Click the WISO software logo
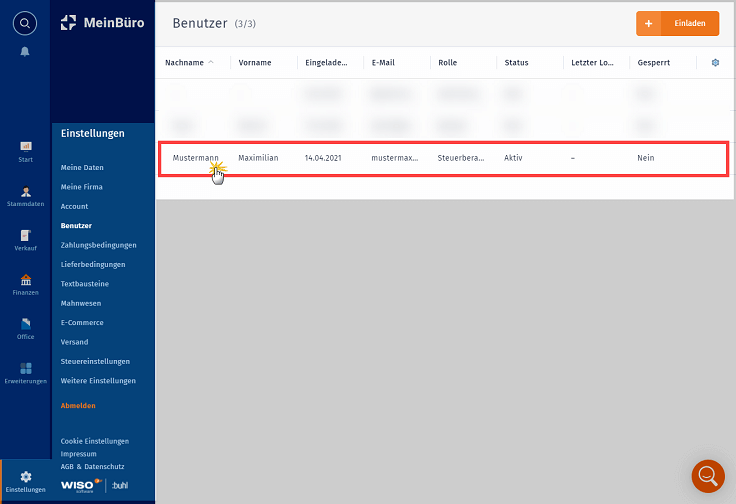This screenshot has height=504, width=736. [81, 485]
